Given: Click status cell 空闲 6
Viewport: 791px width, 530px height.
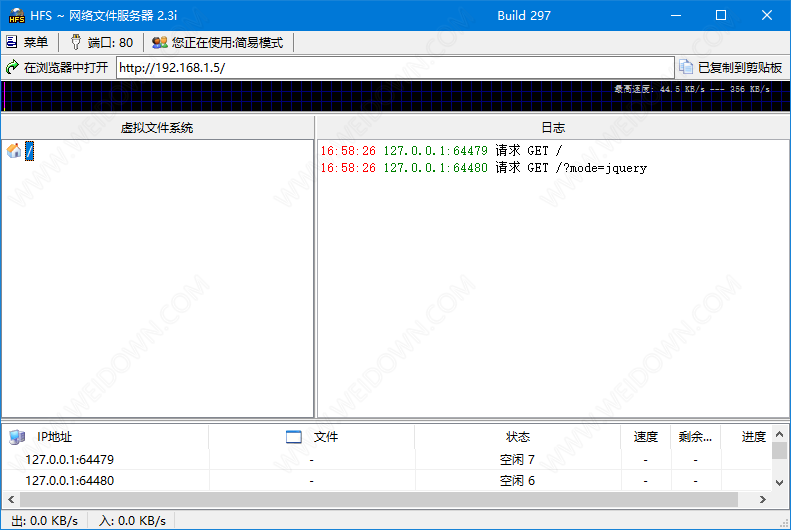Looking at the screenshot, I should 517,481.
